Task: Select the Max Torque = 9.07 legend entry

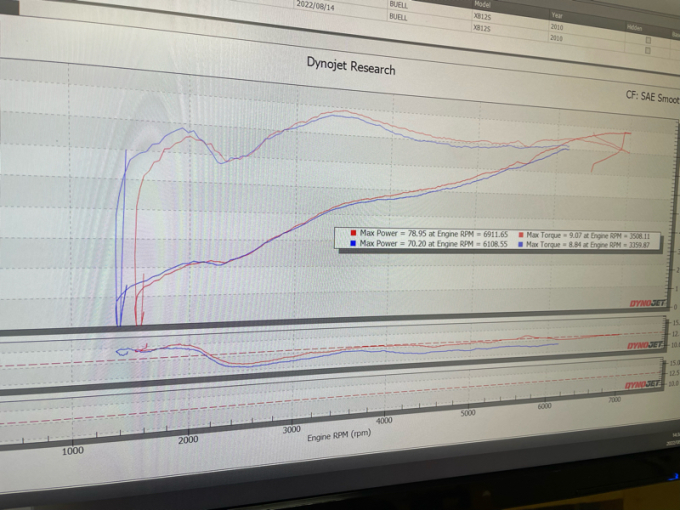Action: 588,235
